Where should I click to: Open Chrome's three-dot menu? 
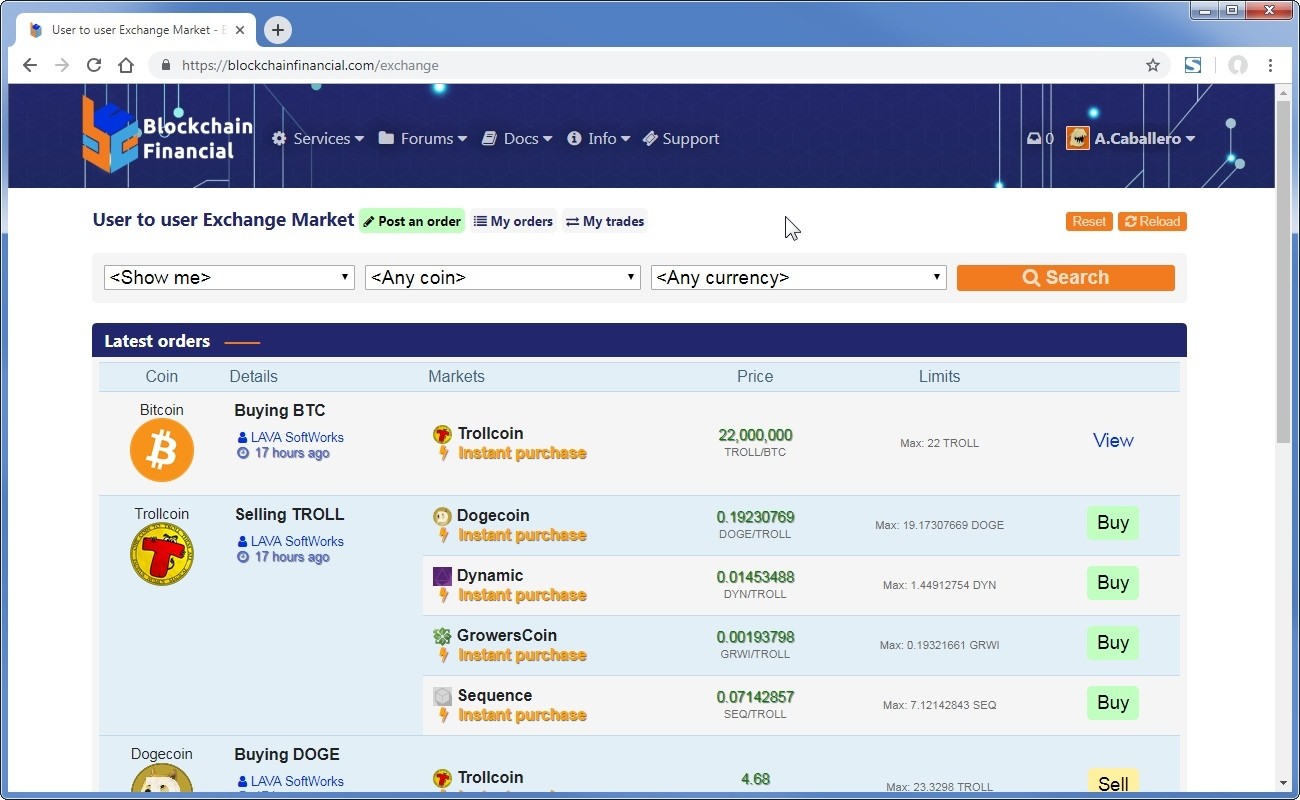coord(1270,65)
